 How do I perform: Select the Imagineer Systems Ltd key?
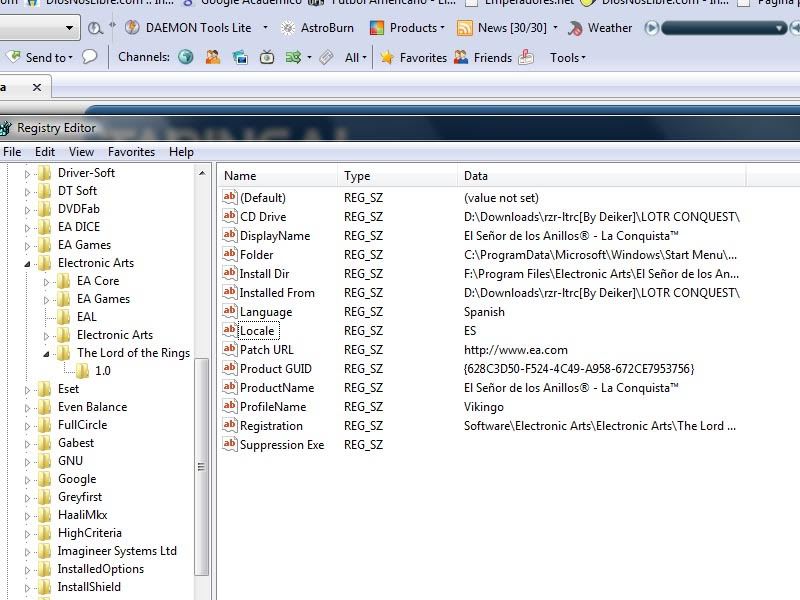(117, 551)
